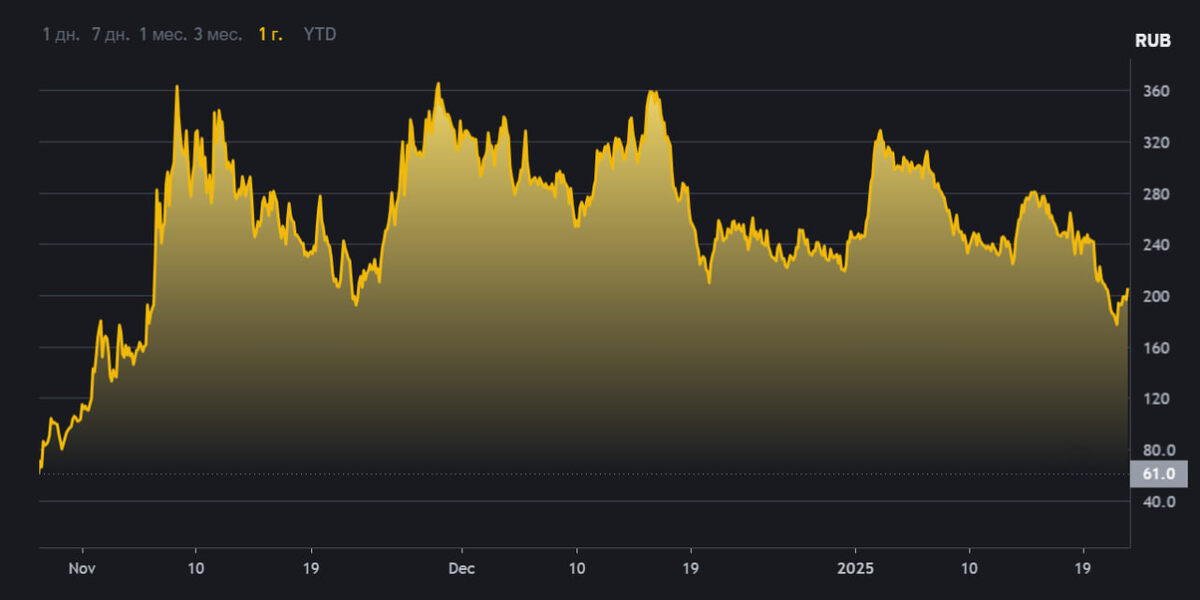Select the YTD time range
Image resolution: width=1200 pixels, height=600 pixels.
coord(320,34)
